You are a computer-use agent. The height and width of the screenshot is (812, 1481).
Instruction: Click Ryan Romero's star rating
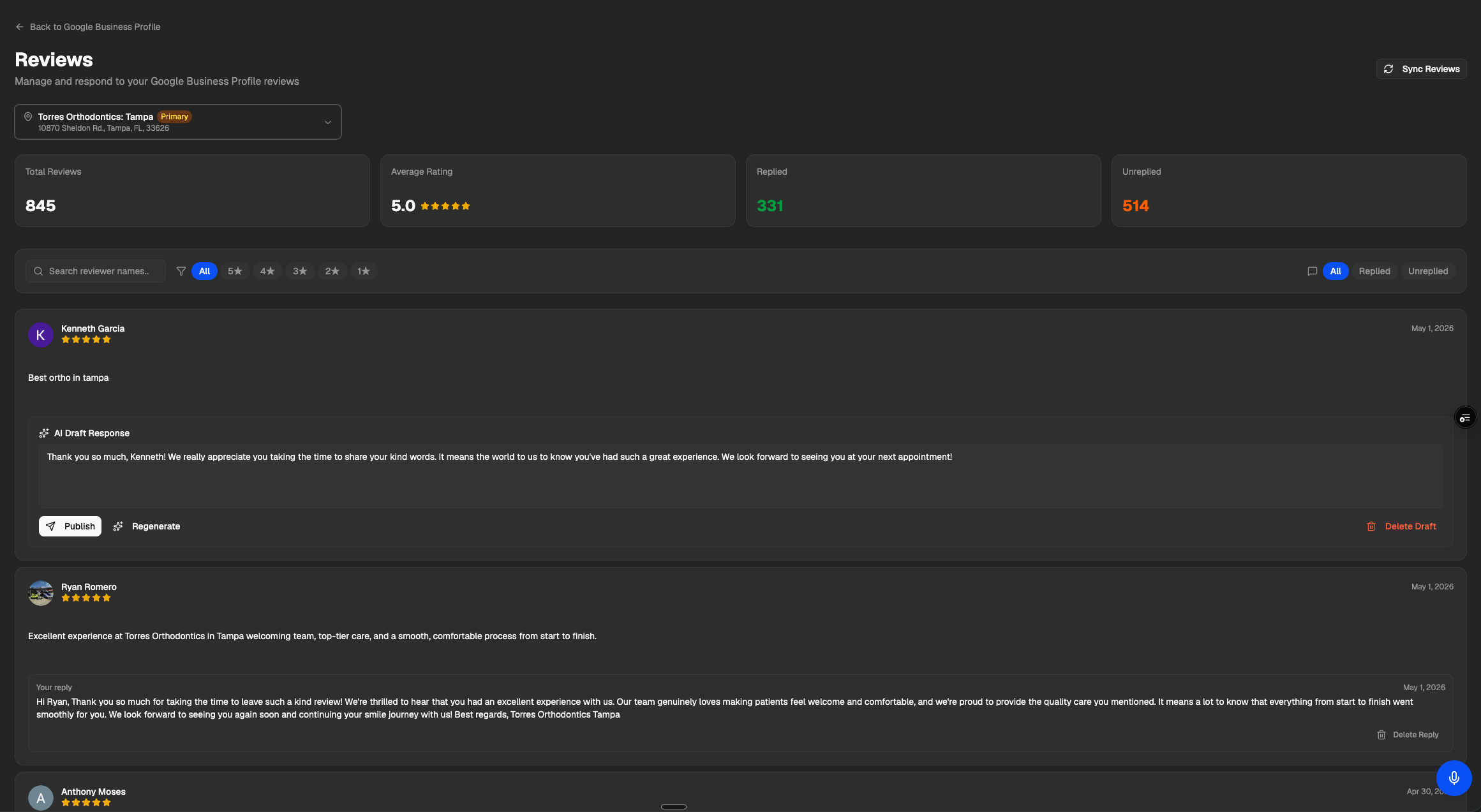point(86,598)
